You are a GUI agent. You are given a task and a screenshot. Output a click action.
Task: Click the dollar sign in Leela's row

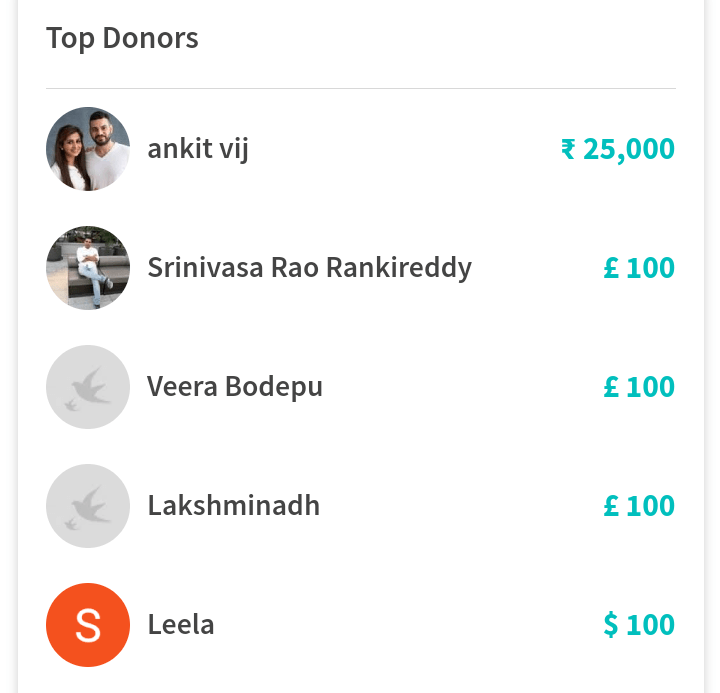[x=610, y=625]
